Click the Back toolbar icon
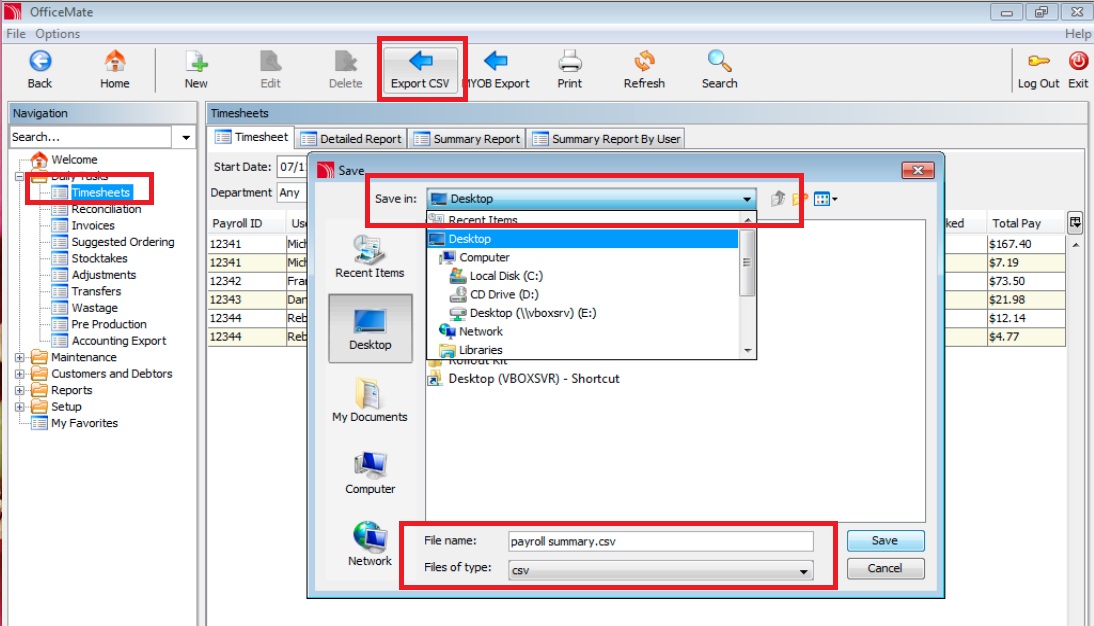 click(40, 69)
